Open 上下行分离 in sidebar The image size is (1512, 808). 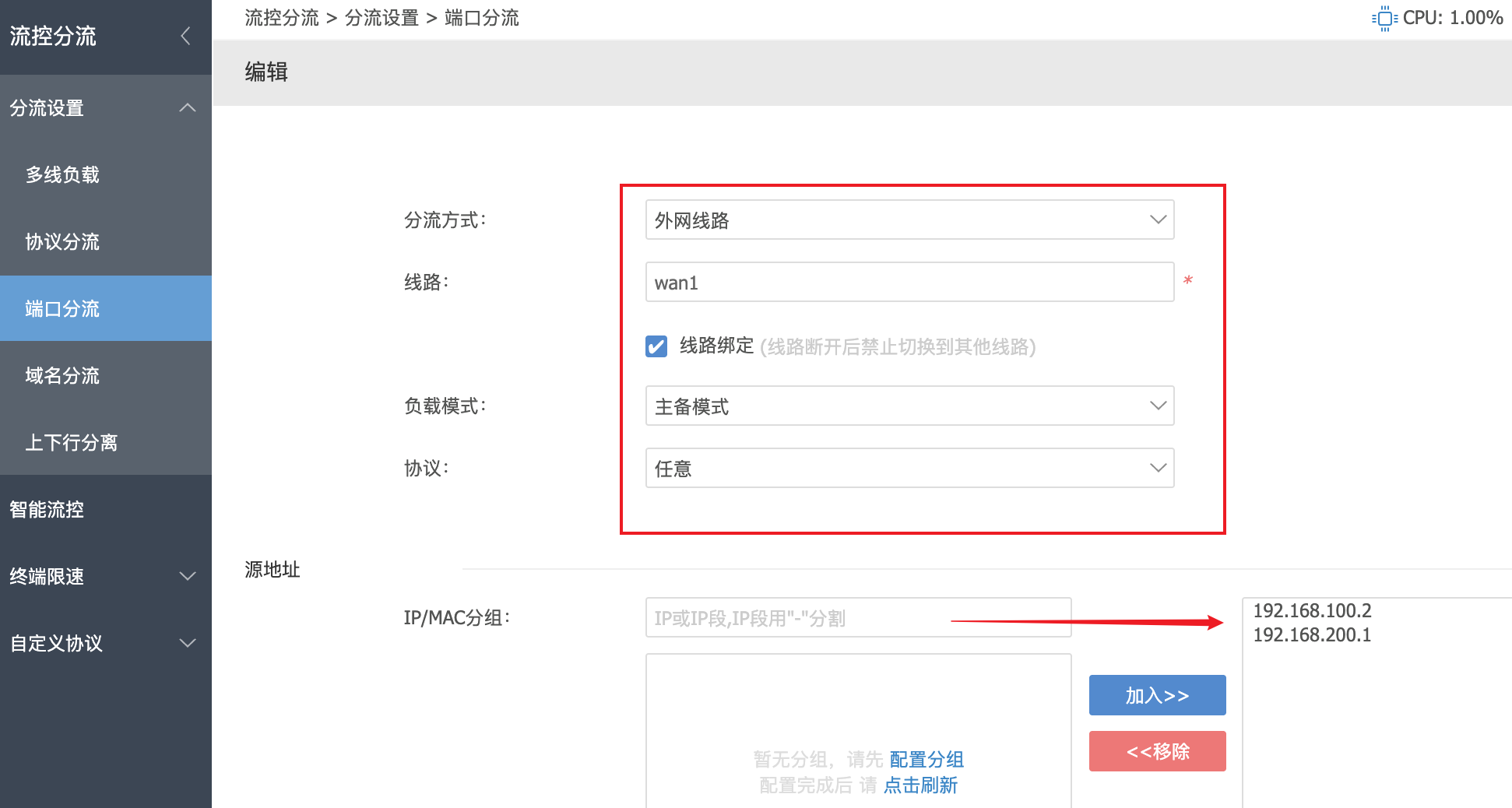[x=71, y=443]
